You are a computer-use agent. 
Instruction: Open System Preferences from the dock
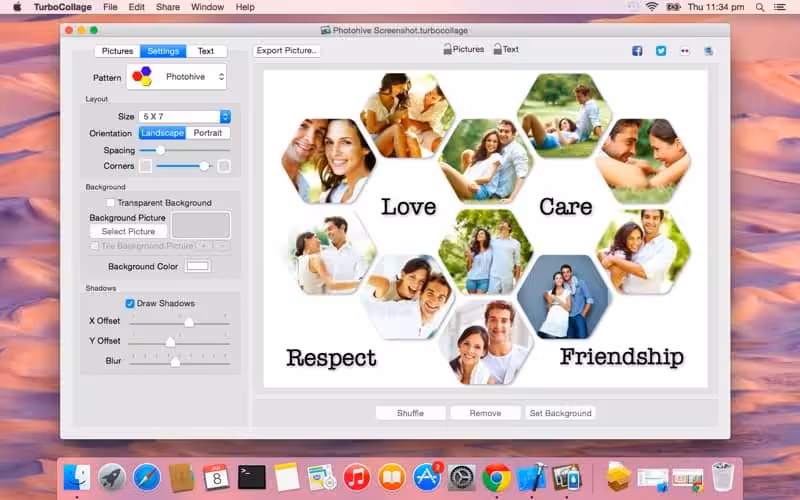[x=462, y=478]
